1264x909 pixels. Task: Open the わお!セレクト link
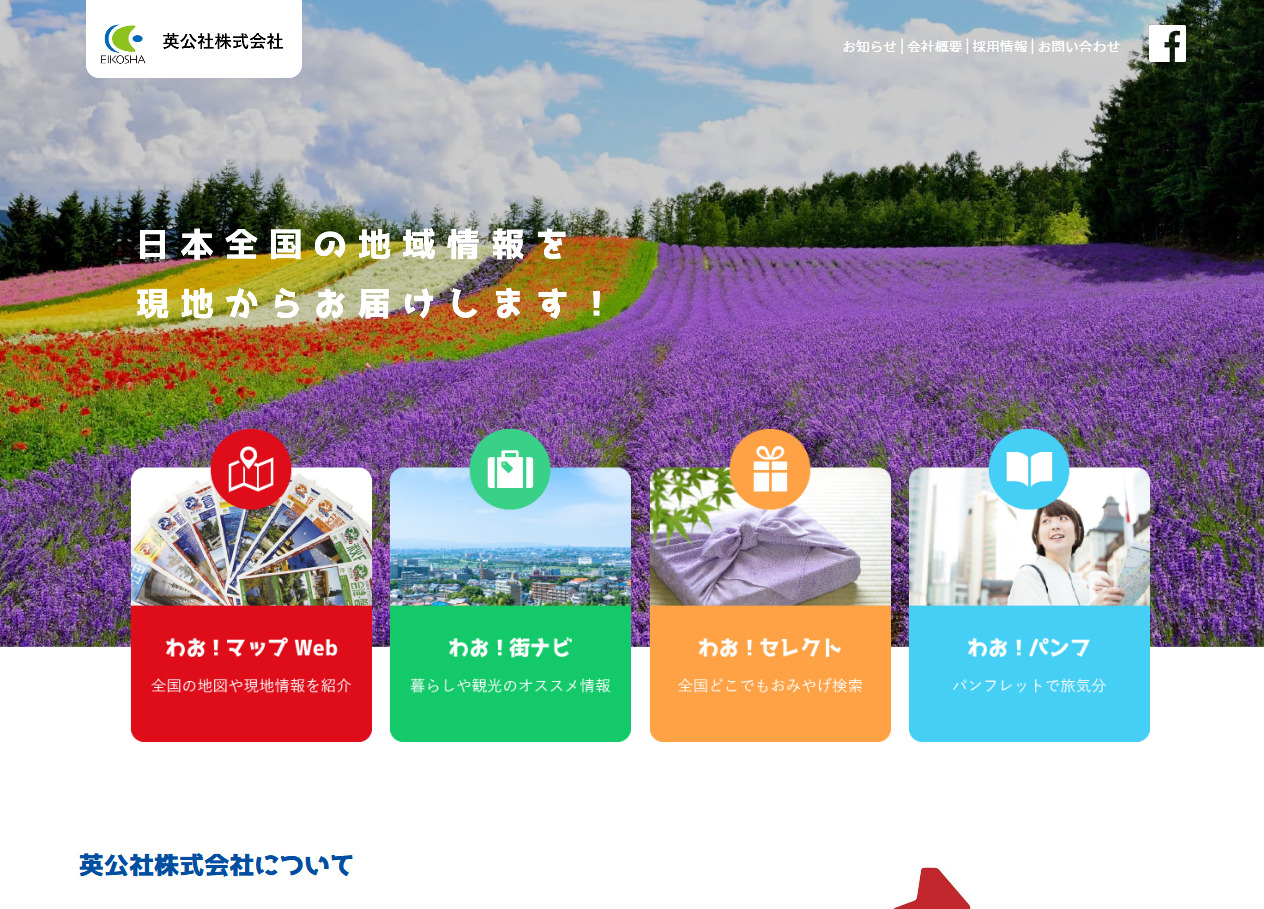point(770,648)
